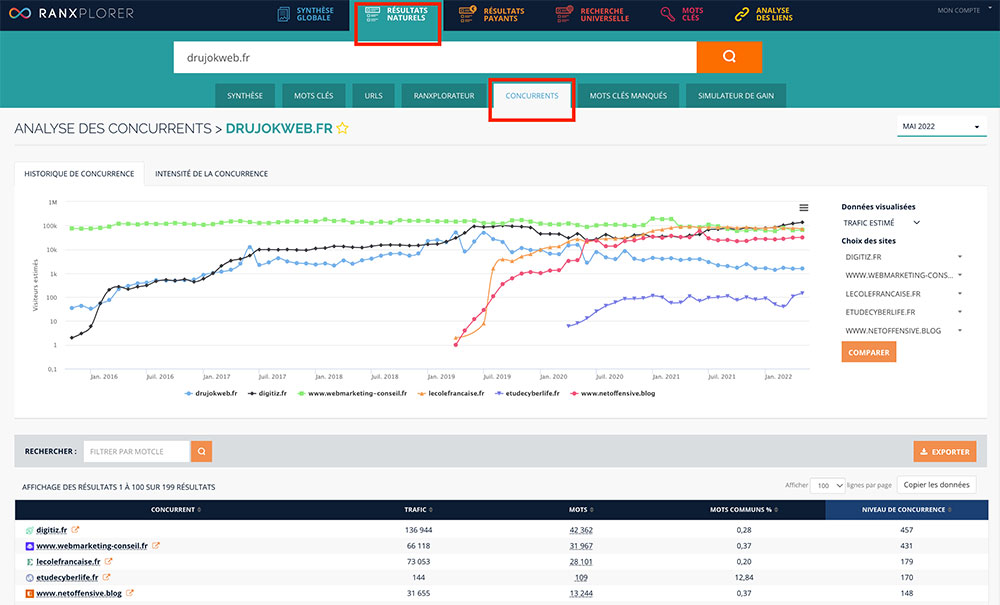Click the orange search magnifier button
This screenshot has width=1000, height=605.
(729, 57)
